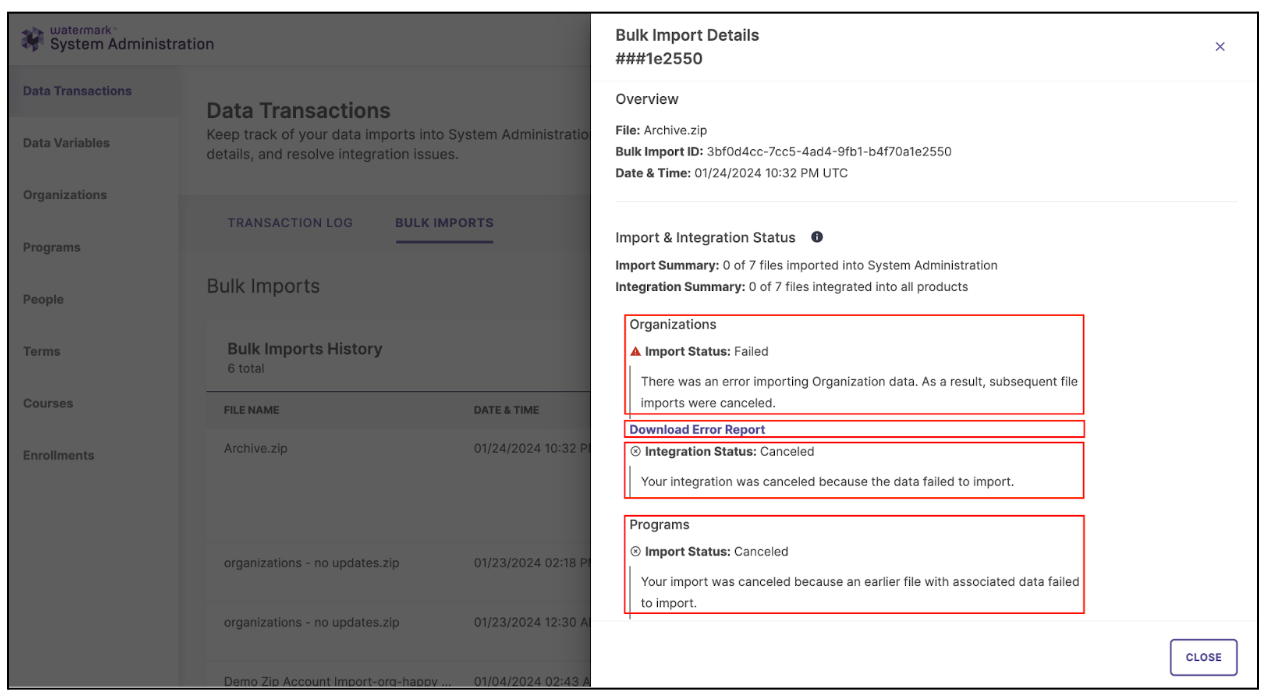Open the Import & Integration Status info tooltip
The height and width of the screenshot is (695, 1265).
point(816,237)
